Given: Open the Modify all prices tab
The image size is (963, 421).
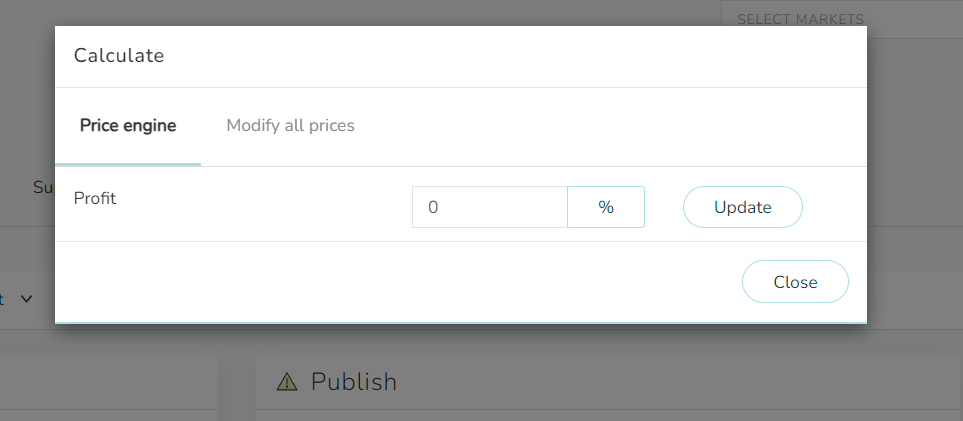Looking at the screenshot, I should coord(290,126).
